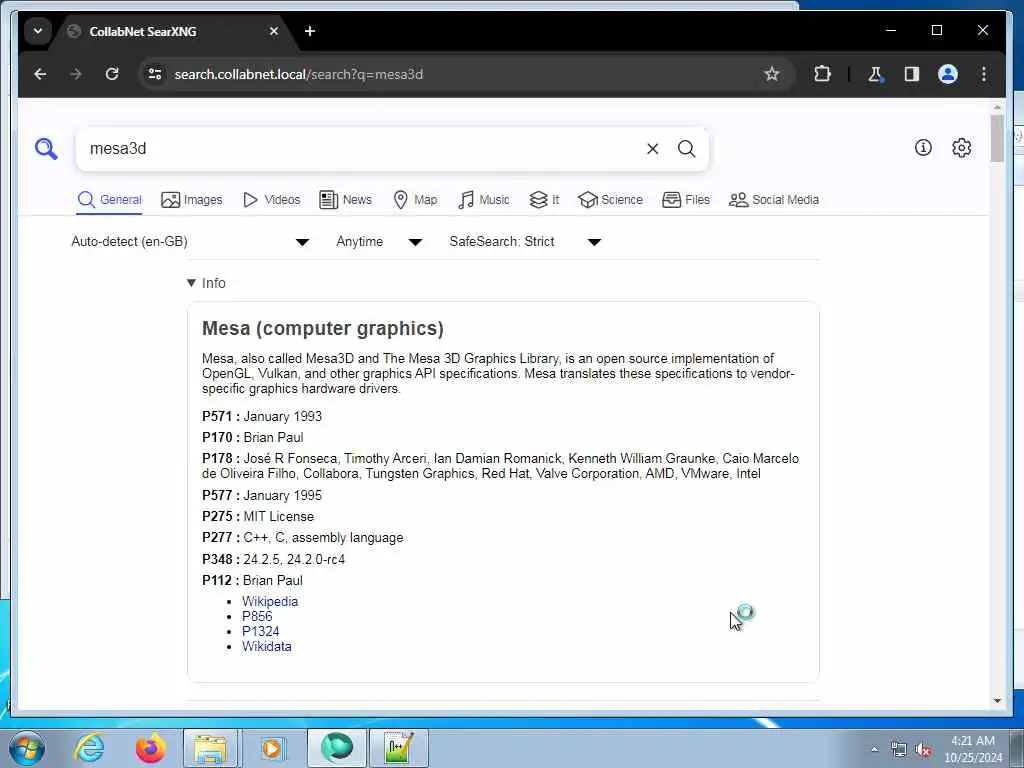
Task: Clear the search query with the X icon
Action: [x=652, y=149]
